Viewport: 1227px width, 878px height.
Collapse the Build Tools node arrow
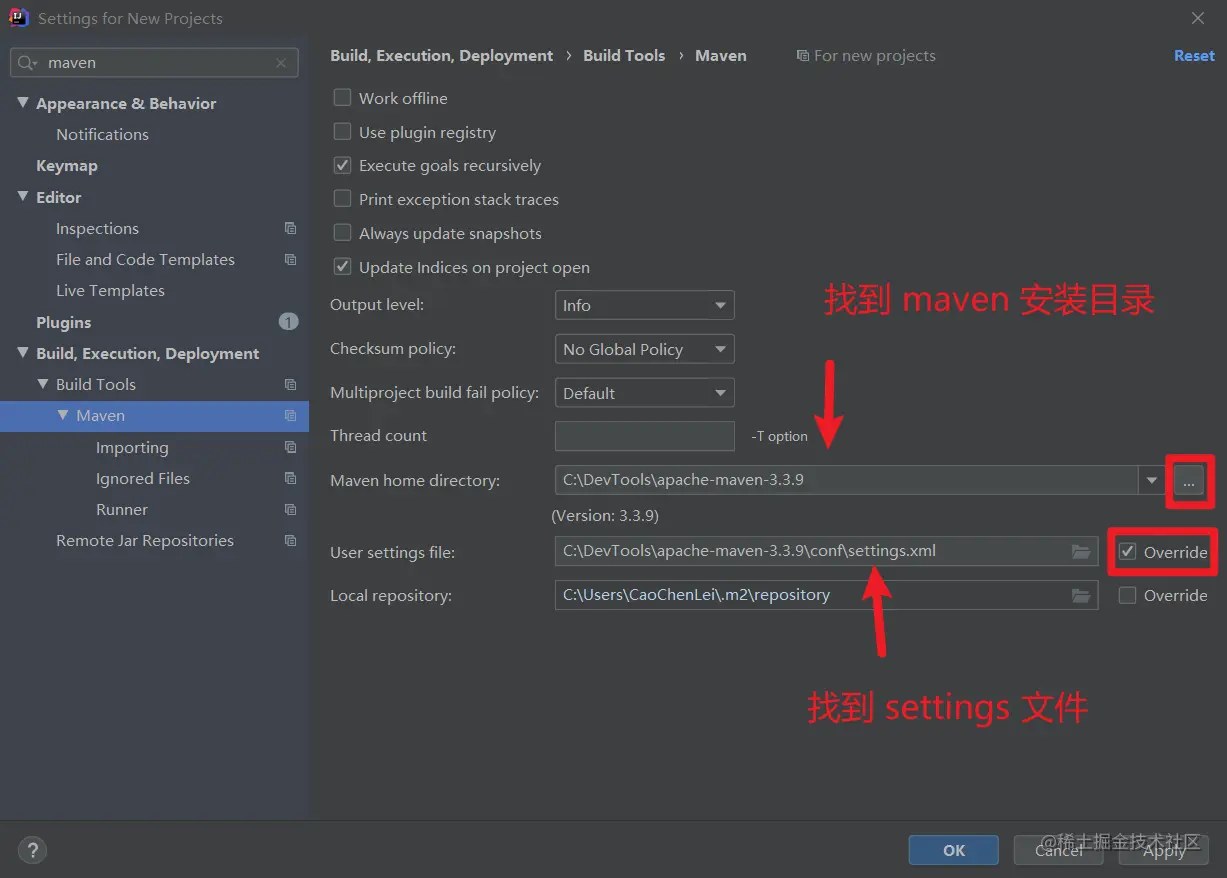[43, 384]
